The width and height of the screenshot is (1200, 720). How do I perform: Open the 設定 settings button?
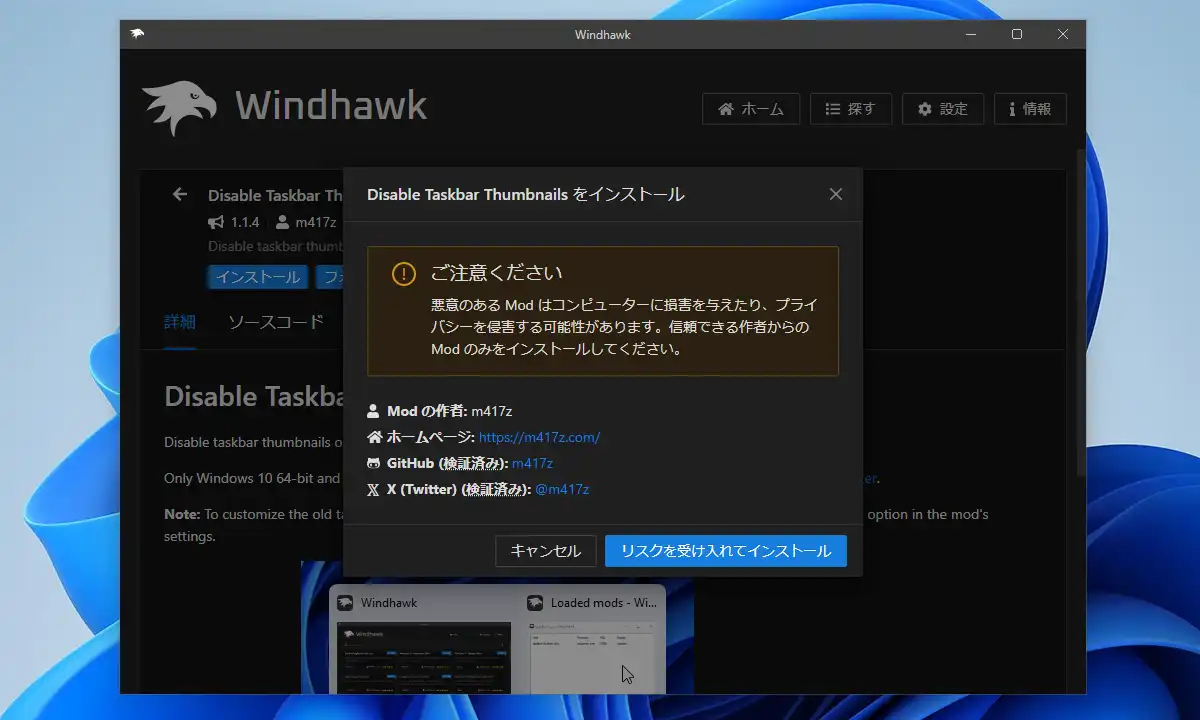(943, 109)
